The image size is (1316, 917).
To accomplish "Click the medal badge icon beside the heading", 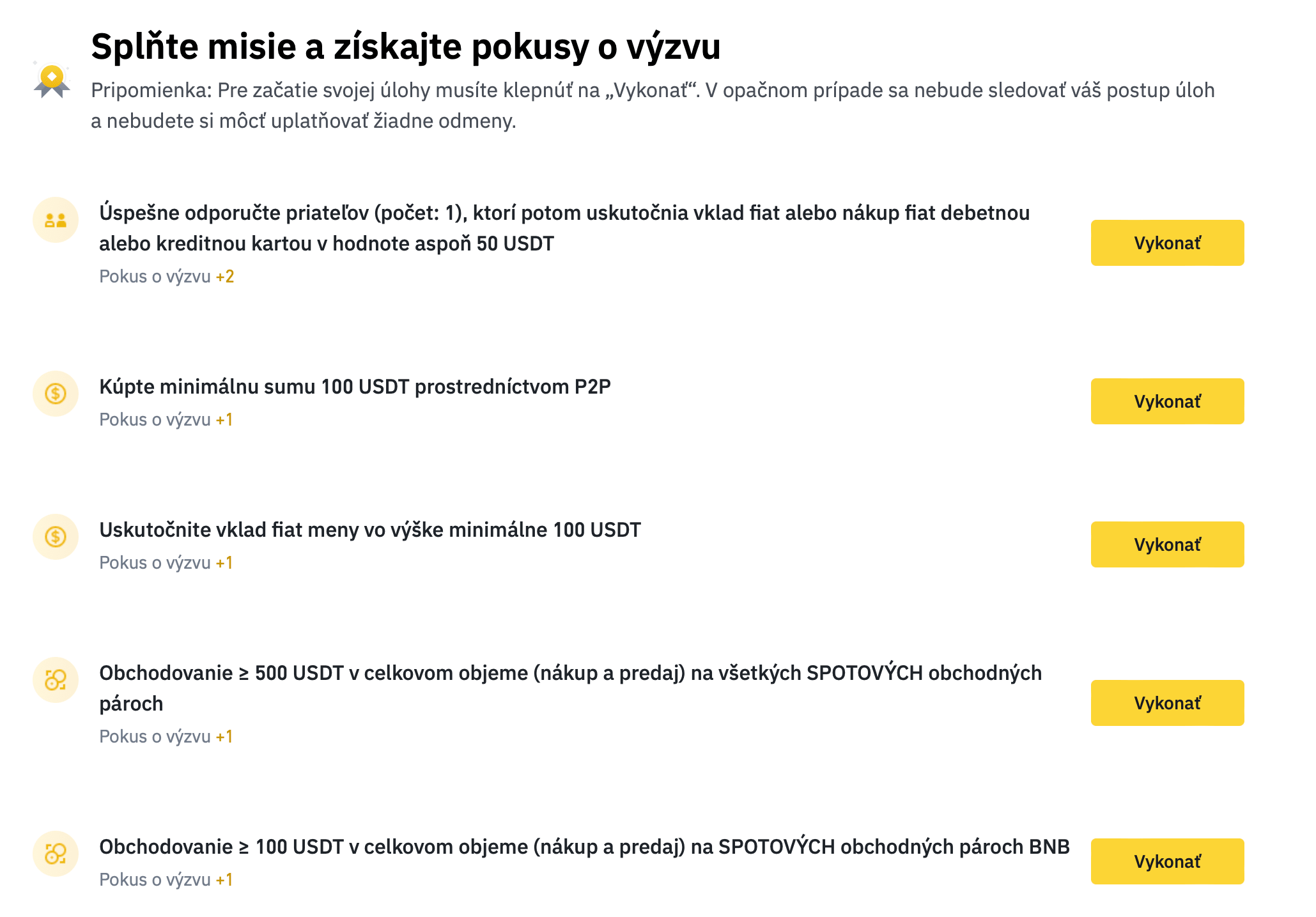I will [x=52, y=81].
